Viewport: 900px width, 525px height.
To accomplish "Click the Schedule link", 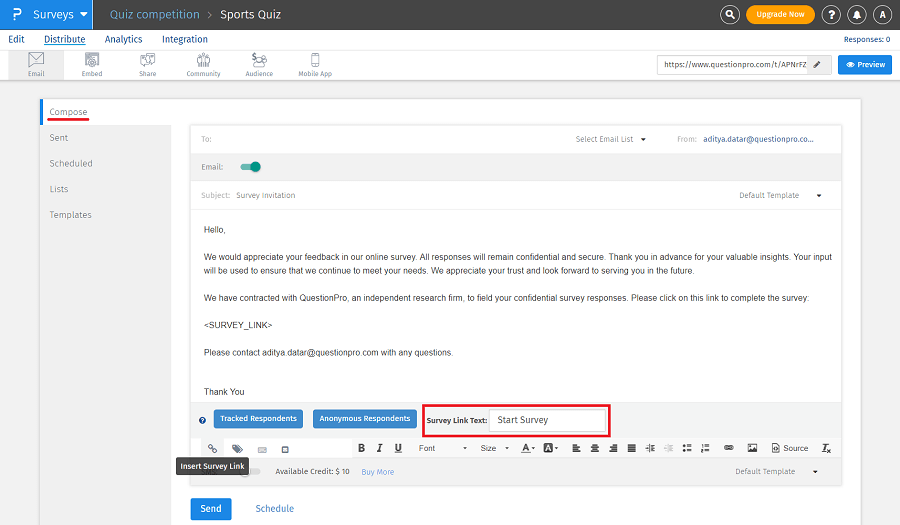I will [274, 509].
